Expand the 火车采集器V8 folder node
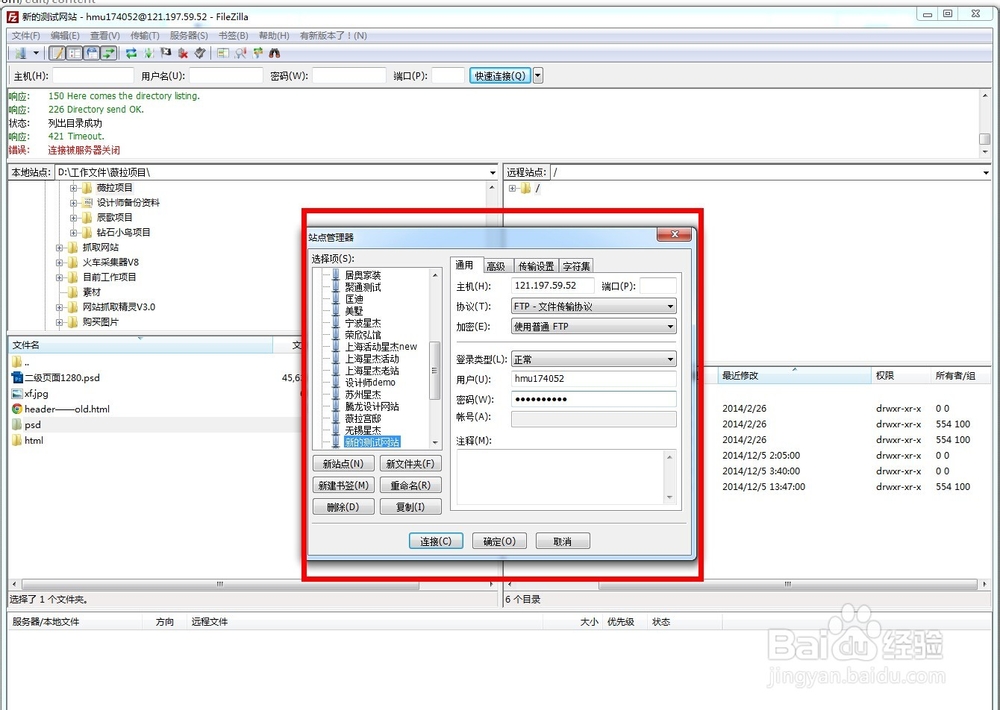This screenshot has width=1000, height=710. (x=59, y=262)
